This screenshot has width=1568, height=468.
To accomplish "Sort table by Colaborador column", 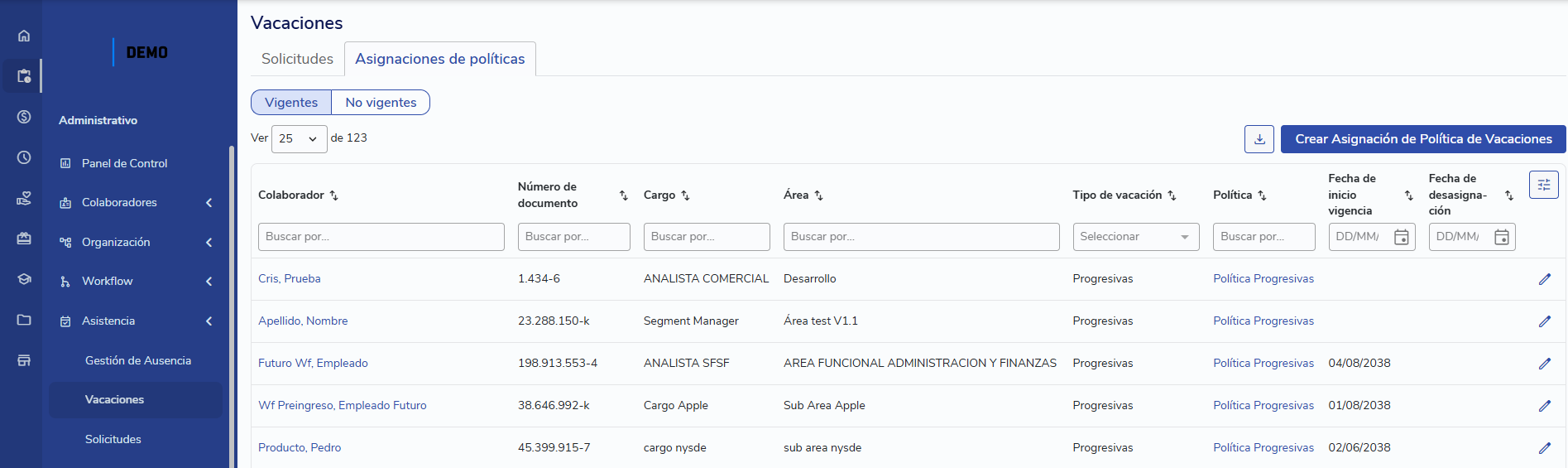I will [x=334, y=195].
